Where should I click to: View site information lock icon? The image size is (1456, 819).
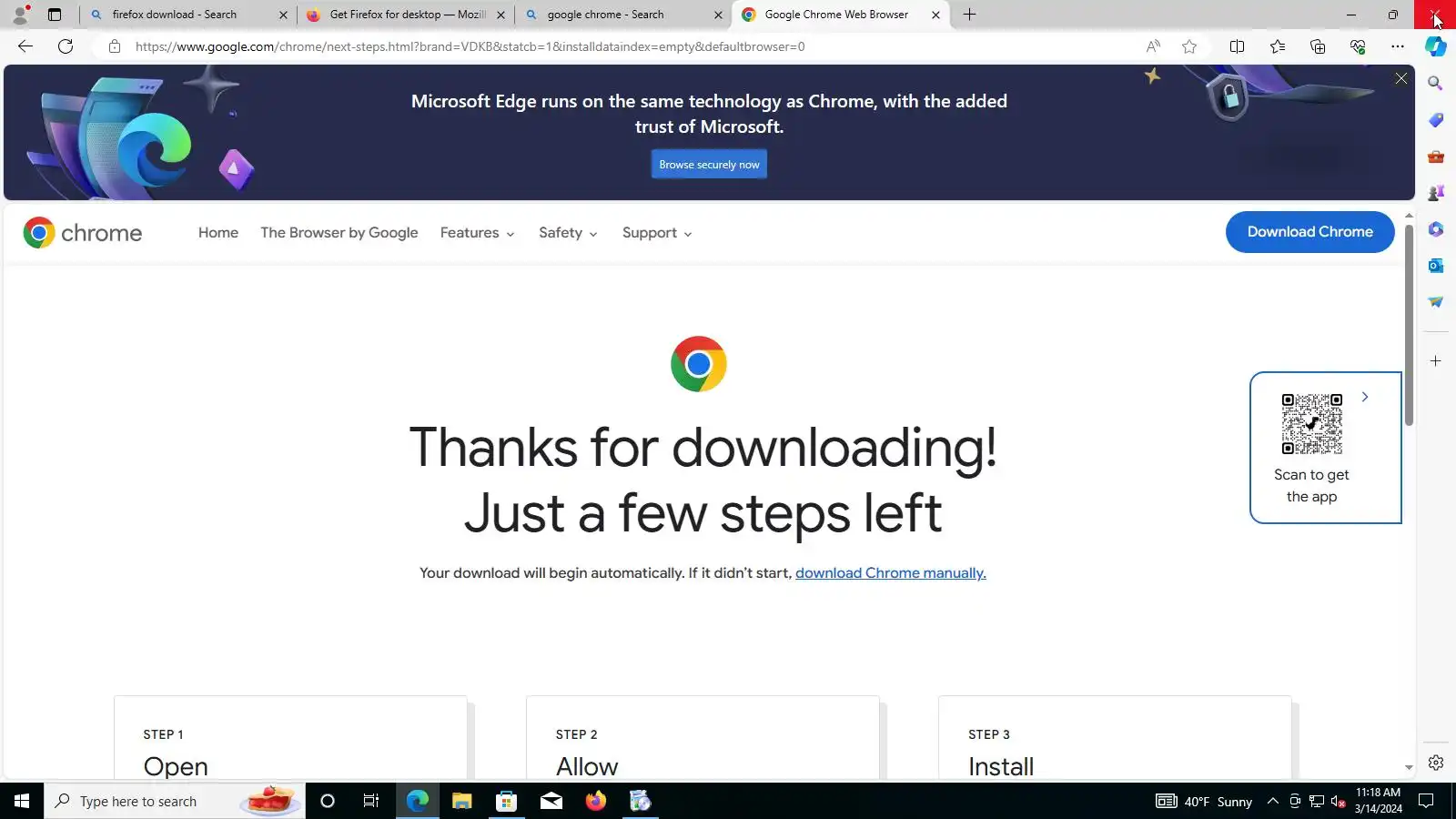115,46
